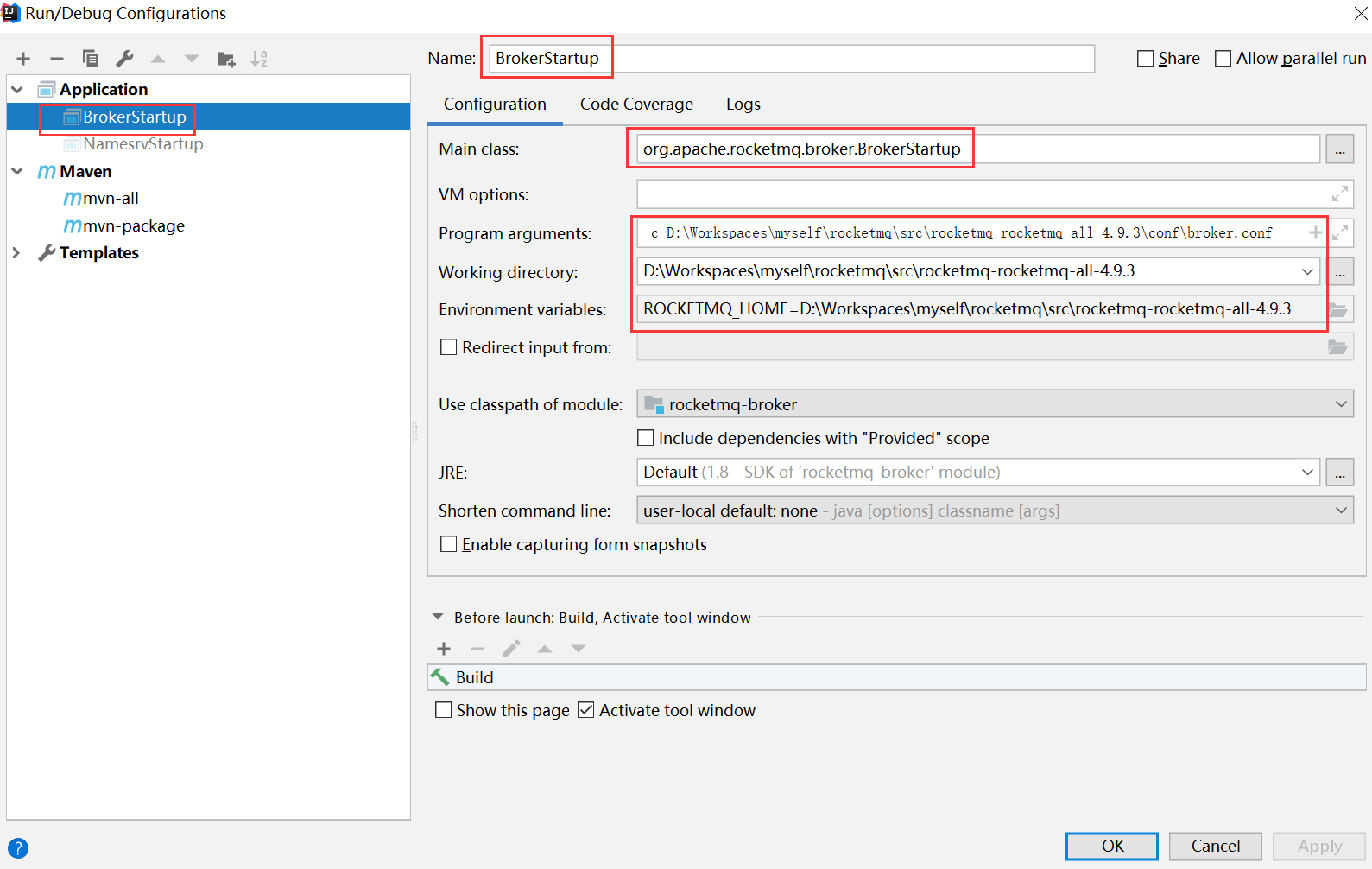Viewport: 1372px width, 869px height.
Task: Click the Cancel button
Action: pos(1215,846)
